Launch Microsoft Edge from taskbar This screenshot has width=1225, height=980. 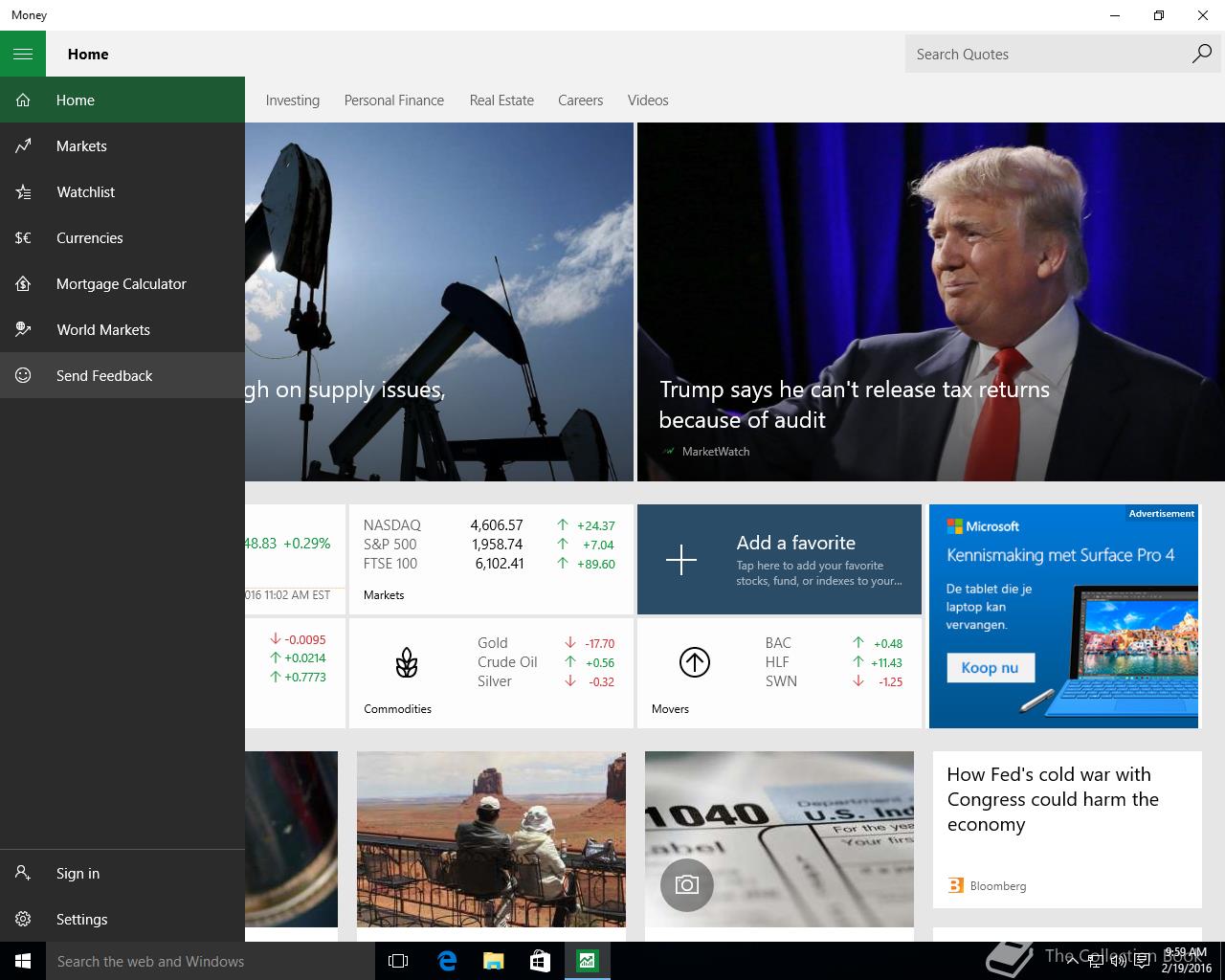pyautogui.click(x=446, y=961)
